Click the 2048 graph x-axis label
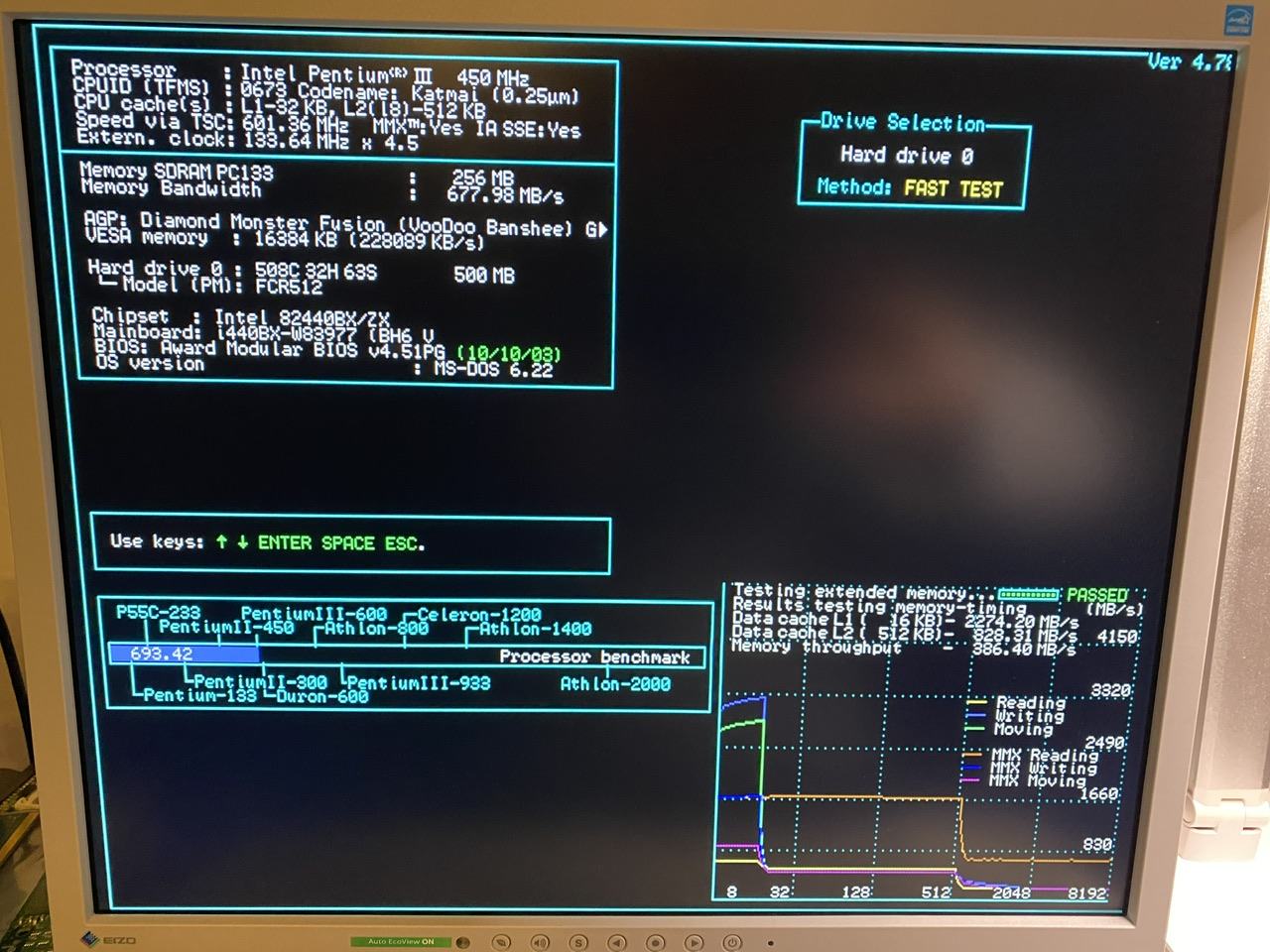The image size is (1270, 952). click(1011, 892)
